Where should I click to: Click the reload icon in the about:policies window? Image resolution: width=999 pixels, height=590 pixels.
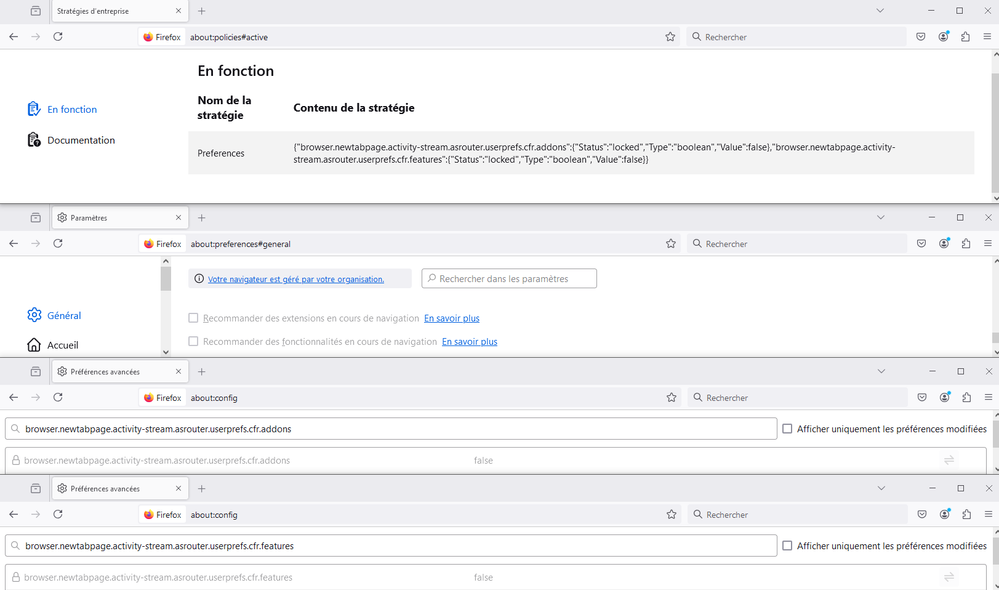pos(58,37)
